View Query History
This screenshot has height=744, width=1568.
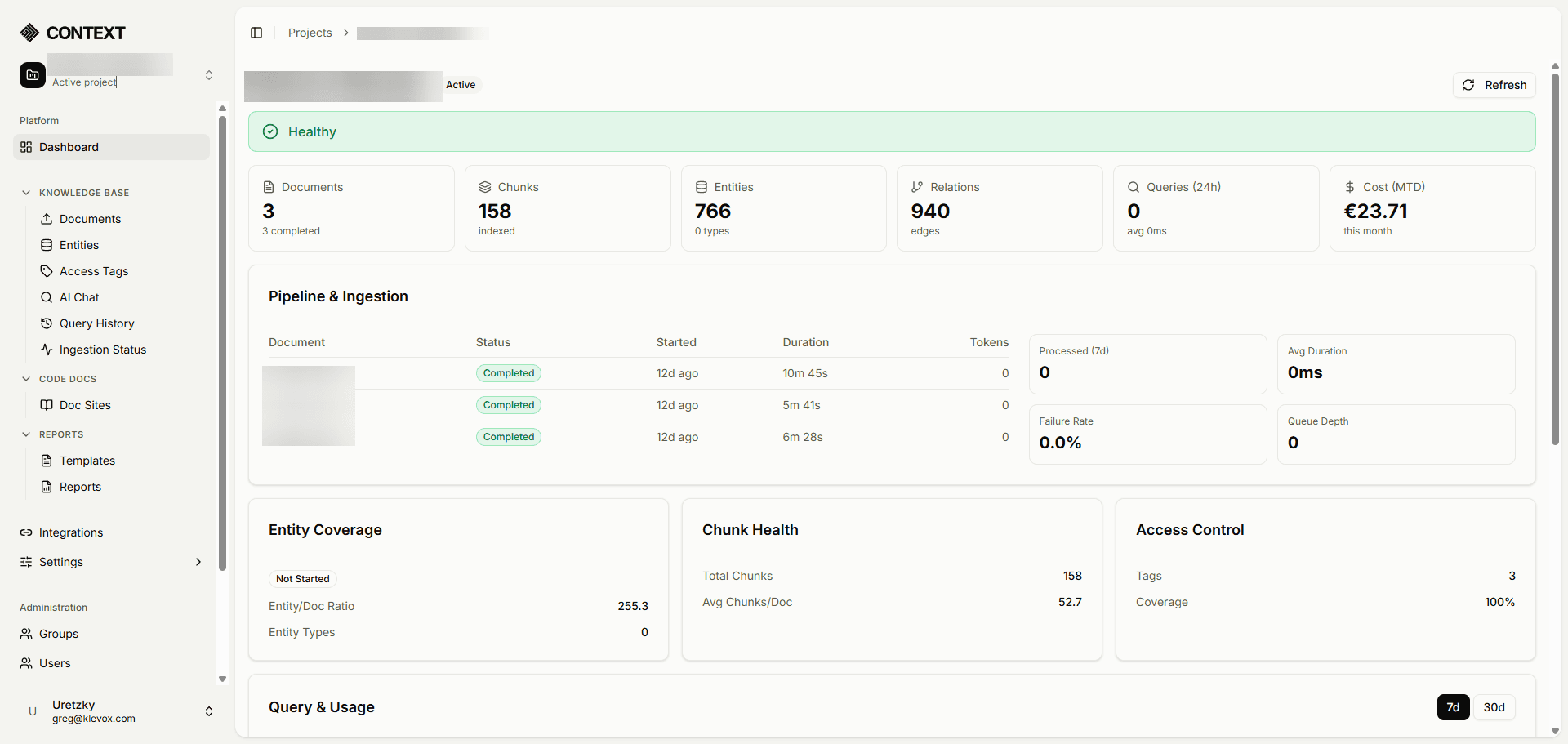96,323
